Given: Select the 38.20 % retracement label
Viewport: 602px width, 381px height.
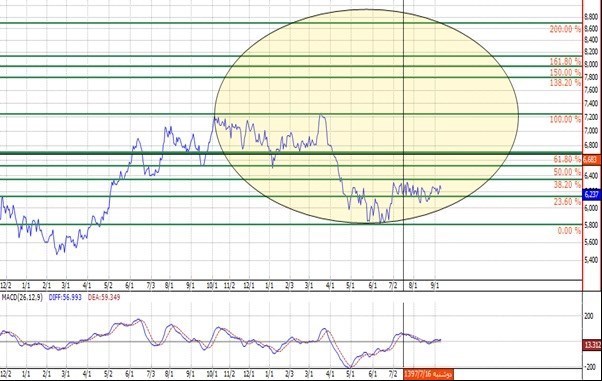Looking at the screenshot, I should coord(567,185).
